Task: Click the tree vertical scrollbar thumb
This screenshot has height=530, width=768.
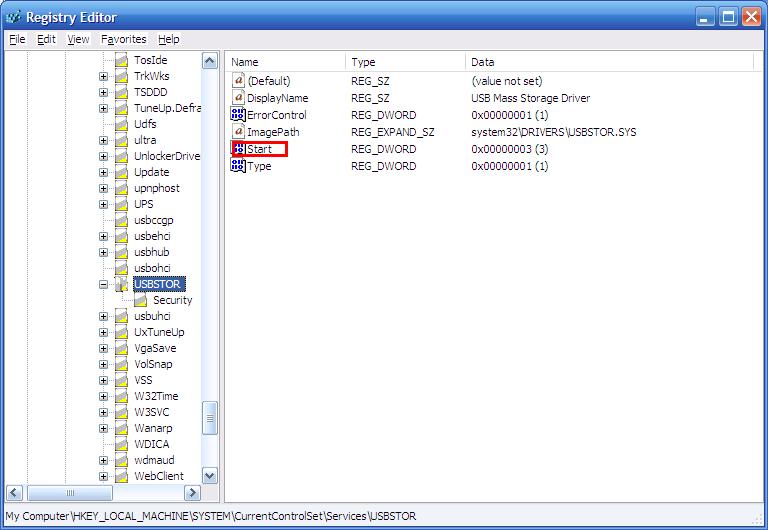Action: coord(210,418)
